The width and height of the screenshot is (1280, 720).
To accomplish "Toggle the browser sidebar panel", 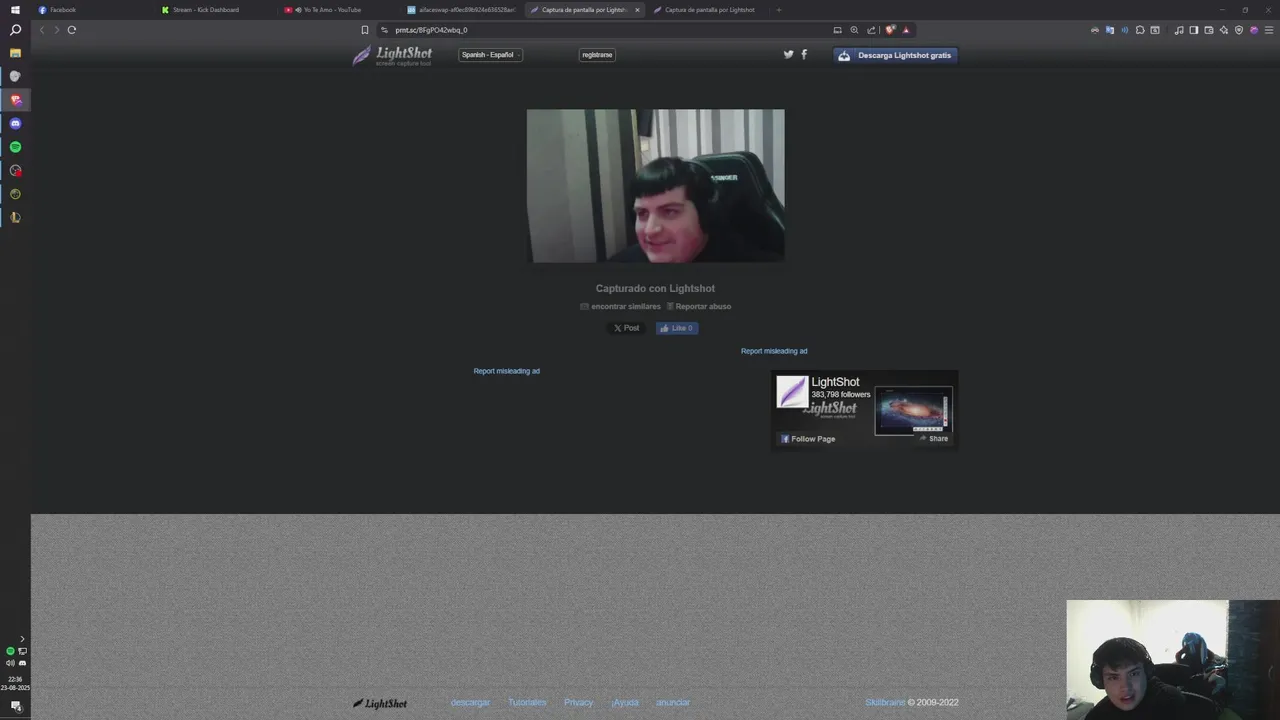I will (1194, 30).
